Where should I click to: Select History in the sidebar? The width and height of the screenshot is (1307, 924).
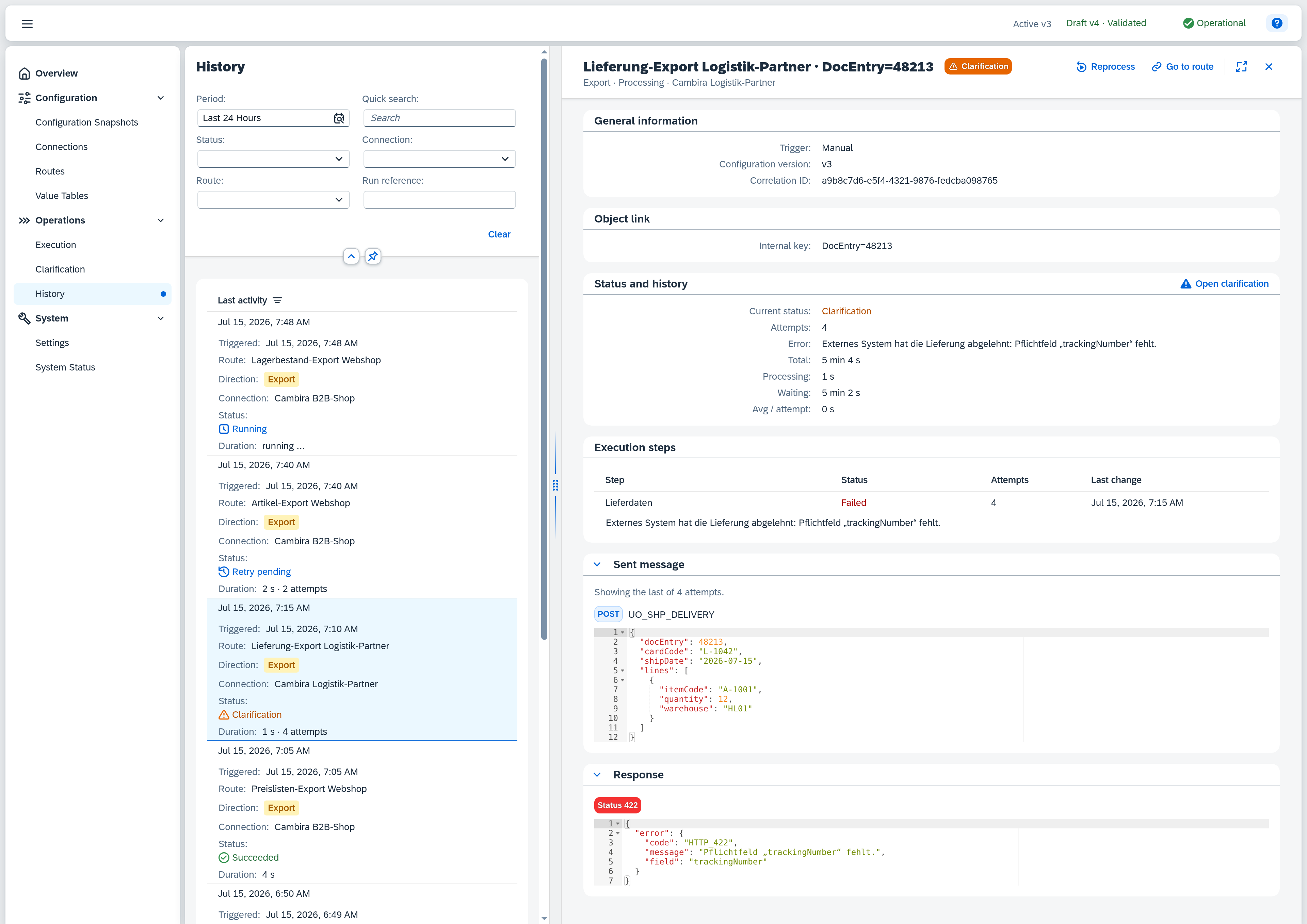click(x=92, y=294)
